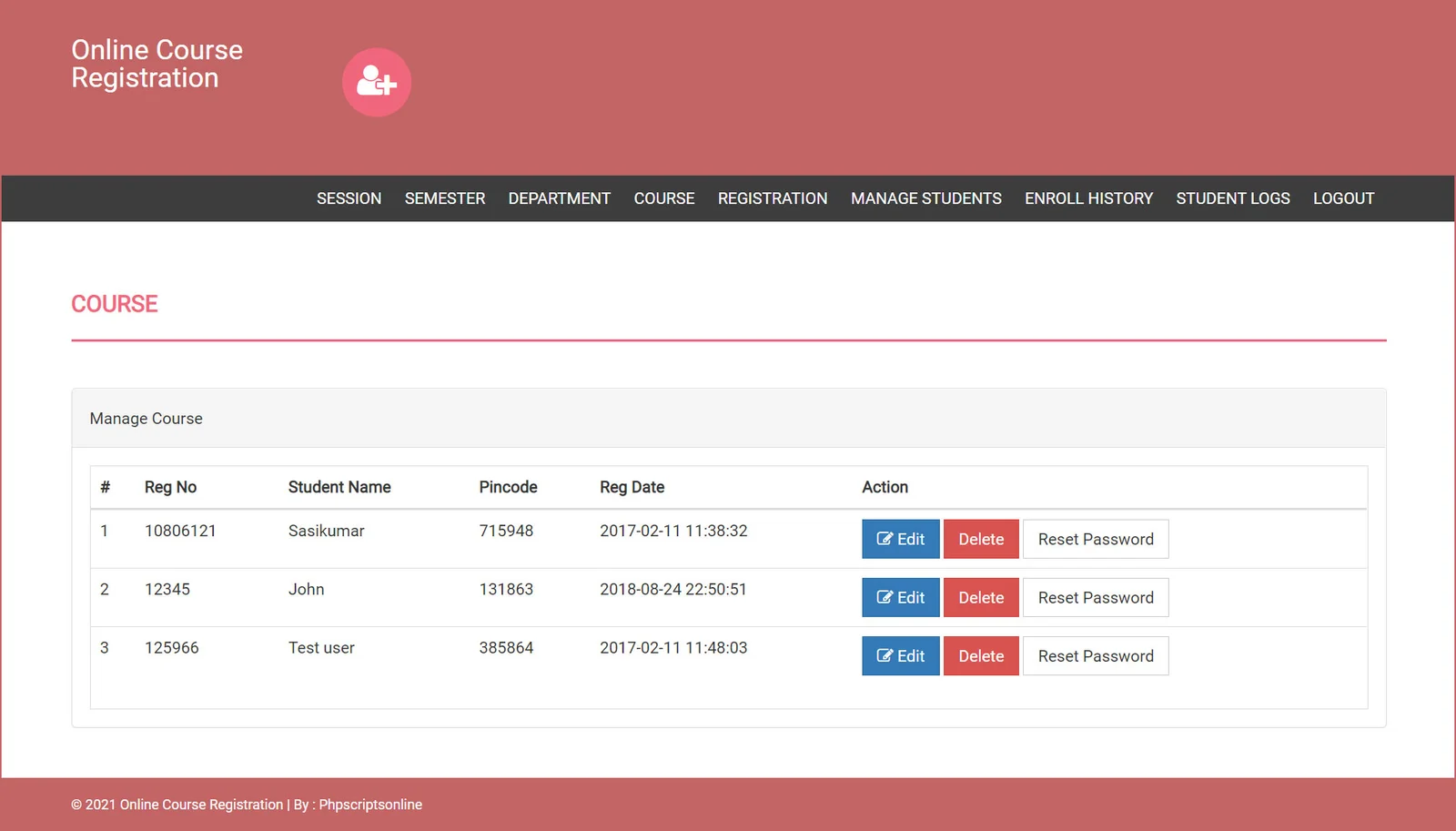Select COURSE in the navigation bar
This screenshot has width=1456, height=831.
pyautogui.click(x=664, y=198)
